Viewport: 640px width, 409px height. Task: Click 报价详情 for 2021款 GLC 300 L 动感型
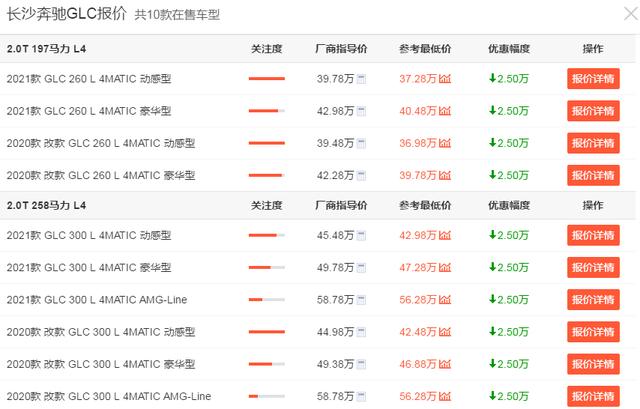pos(593,236)
